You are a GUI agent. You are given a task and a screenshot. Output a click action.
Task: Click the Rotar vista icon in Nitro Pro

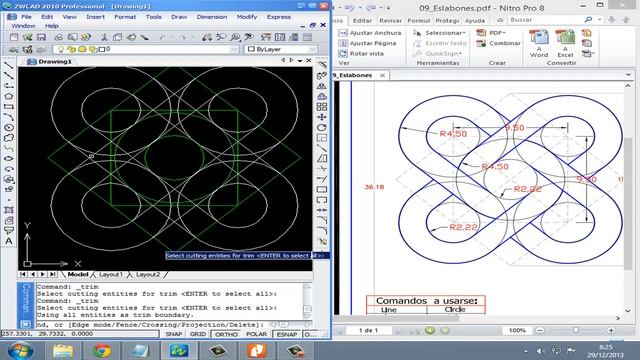[x=343, y=53]
